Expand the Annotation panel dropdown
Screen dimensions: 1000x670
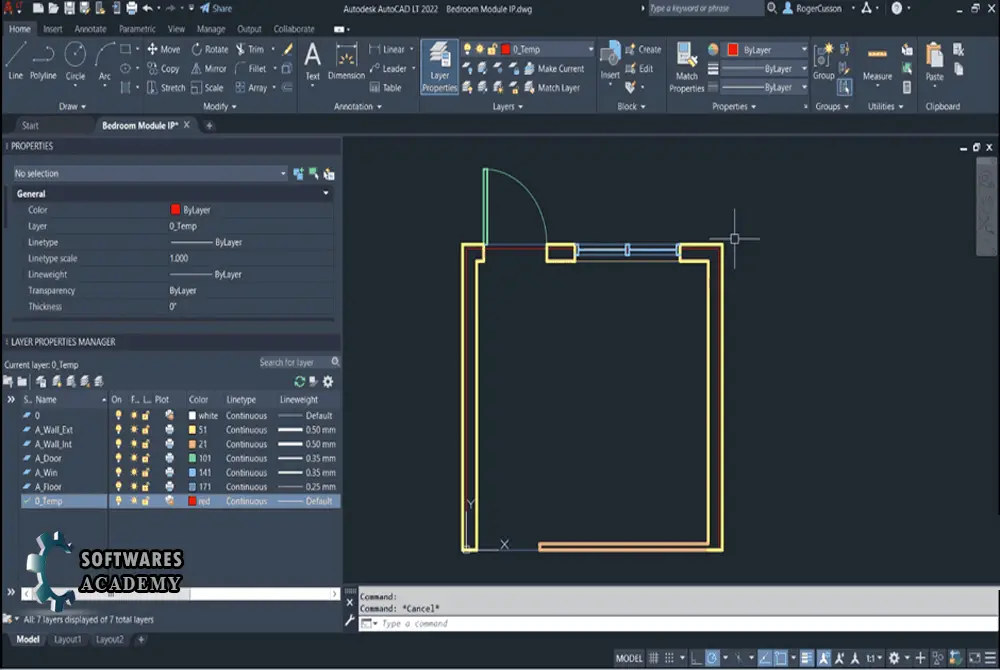(x=358, y=106)
